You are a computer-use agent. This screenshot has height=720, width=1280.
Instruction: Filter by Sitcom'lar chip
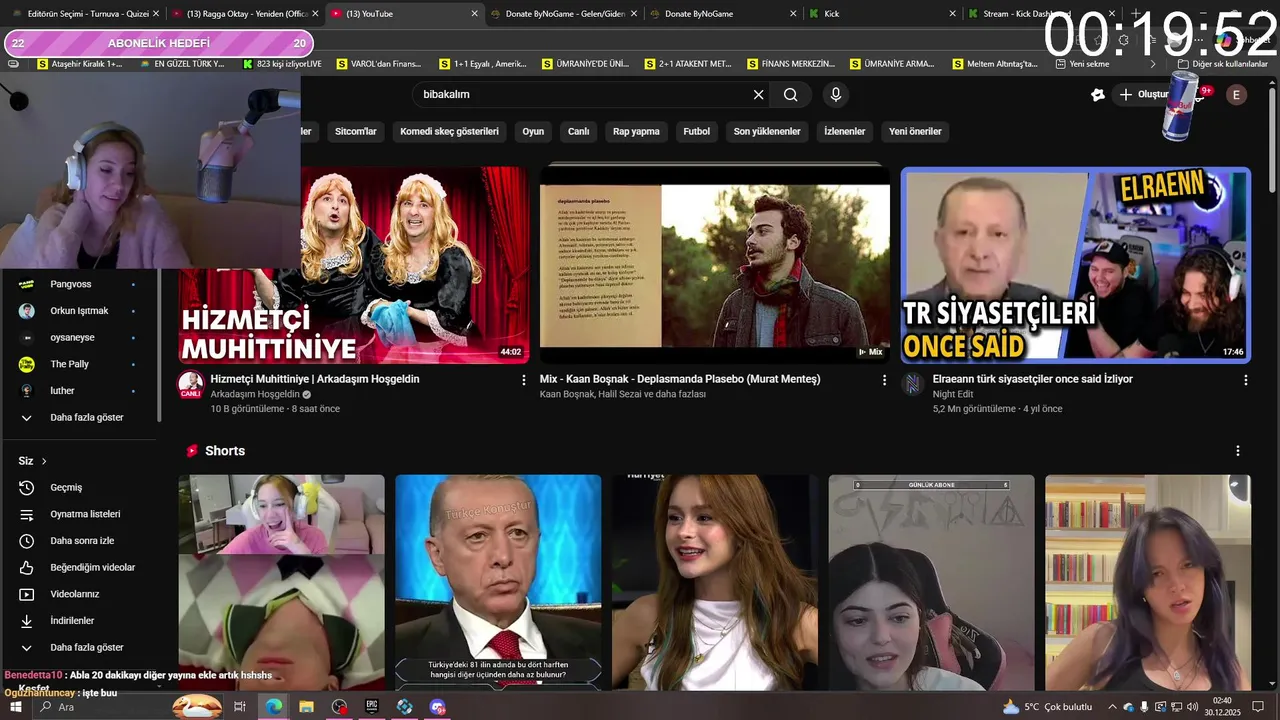[356, 131]
